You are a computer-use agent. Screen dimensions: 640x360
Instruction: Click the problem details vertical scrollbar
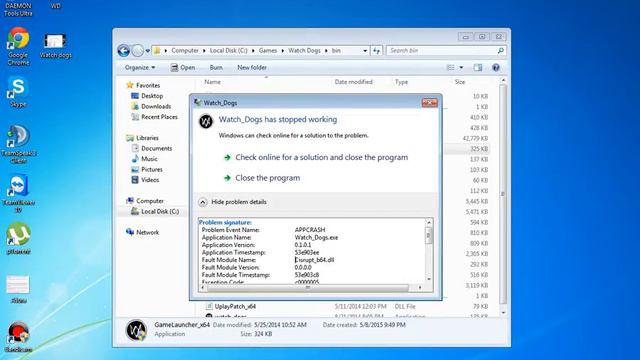coord(429,251)
